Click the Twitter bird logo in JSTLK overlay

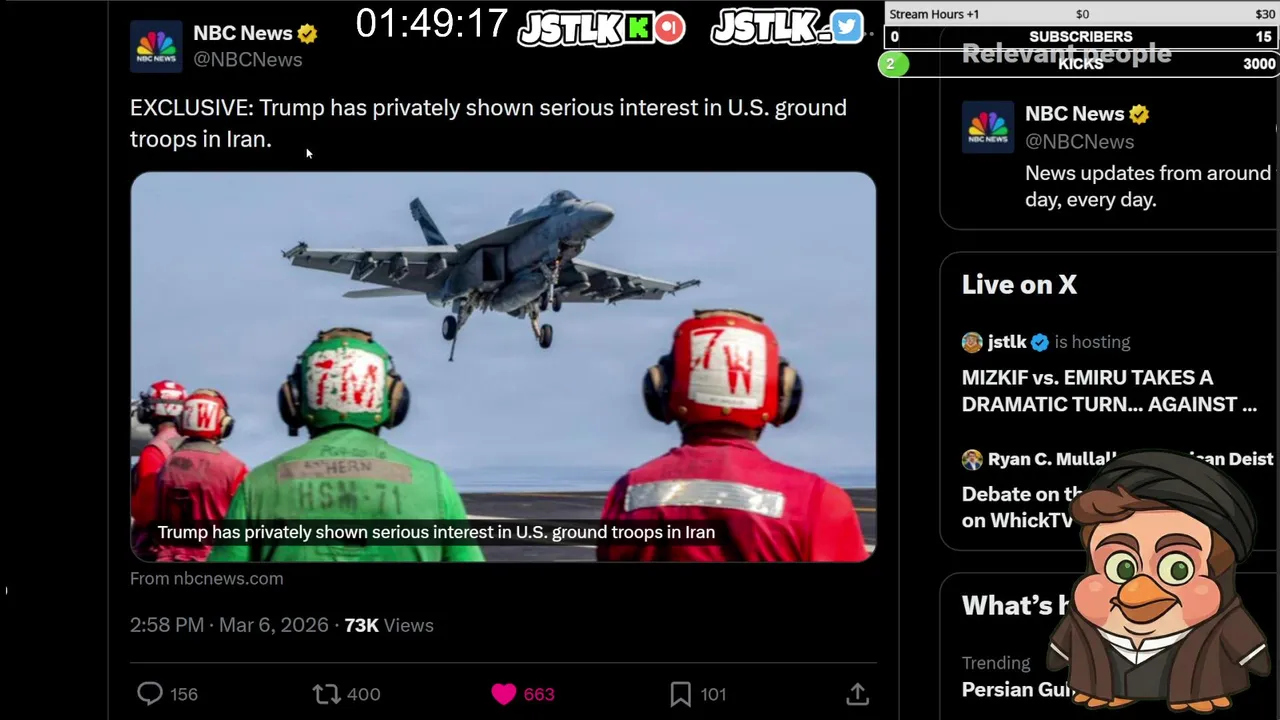pos(846,27)
